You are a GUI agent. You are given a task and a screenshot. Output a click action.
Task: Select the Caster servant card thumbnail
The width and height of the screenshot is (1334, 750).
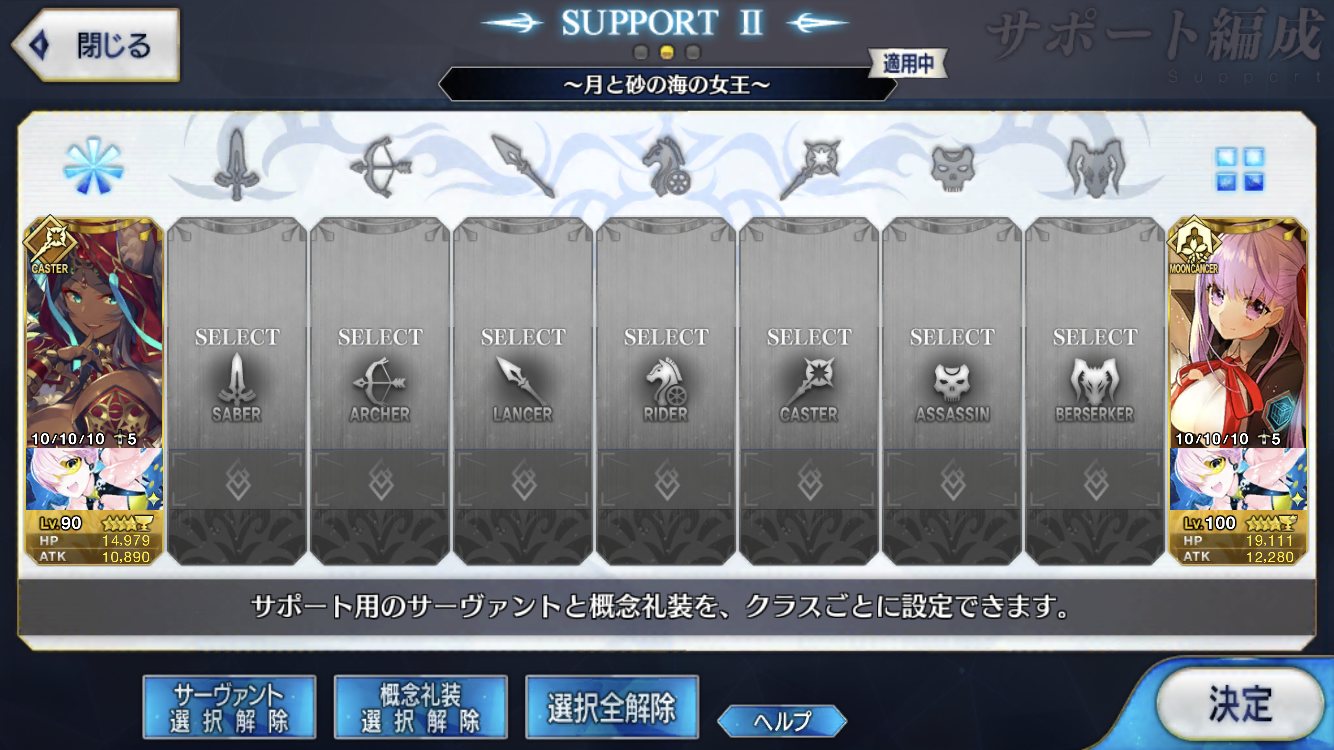click(94, 391)
